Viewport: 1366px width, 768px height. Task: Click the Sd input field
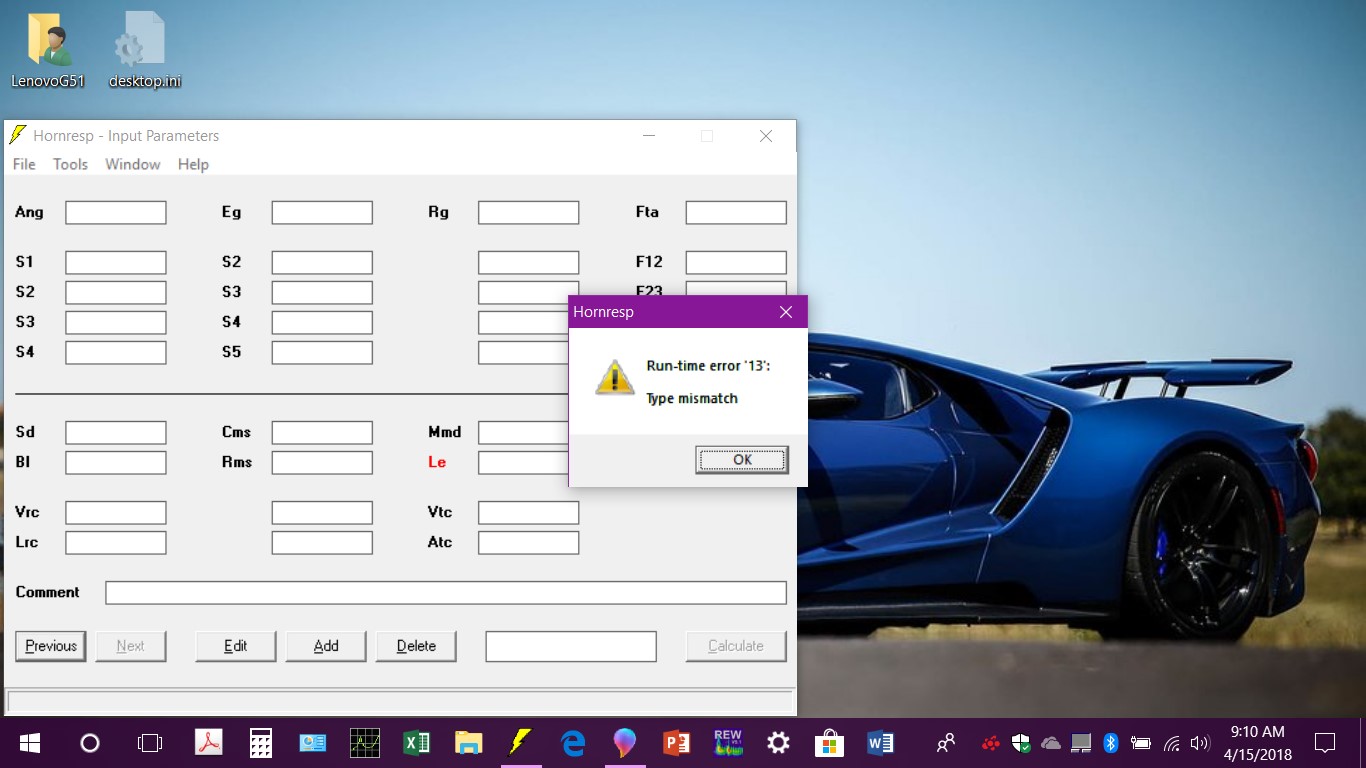[116, 432]
